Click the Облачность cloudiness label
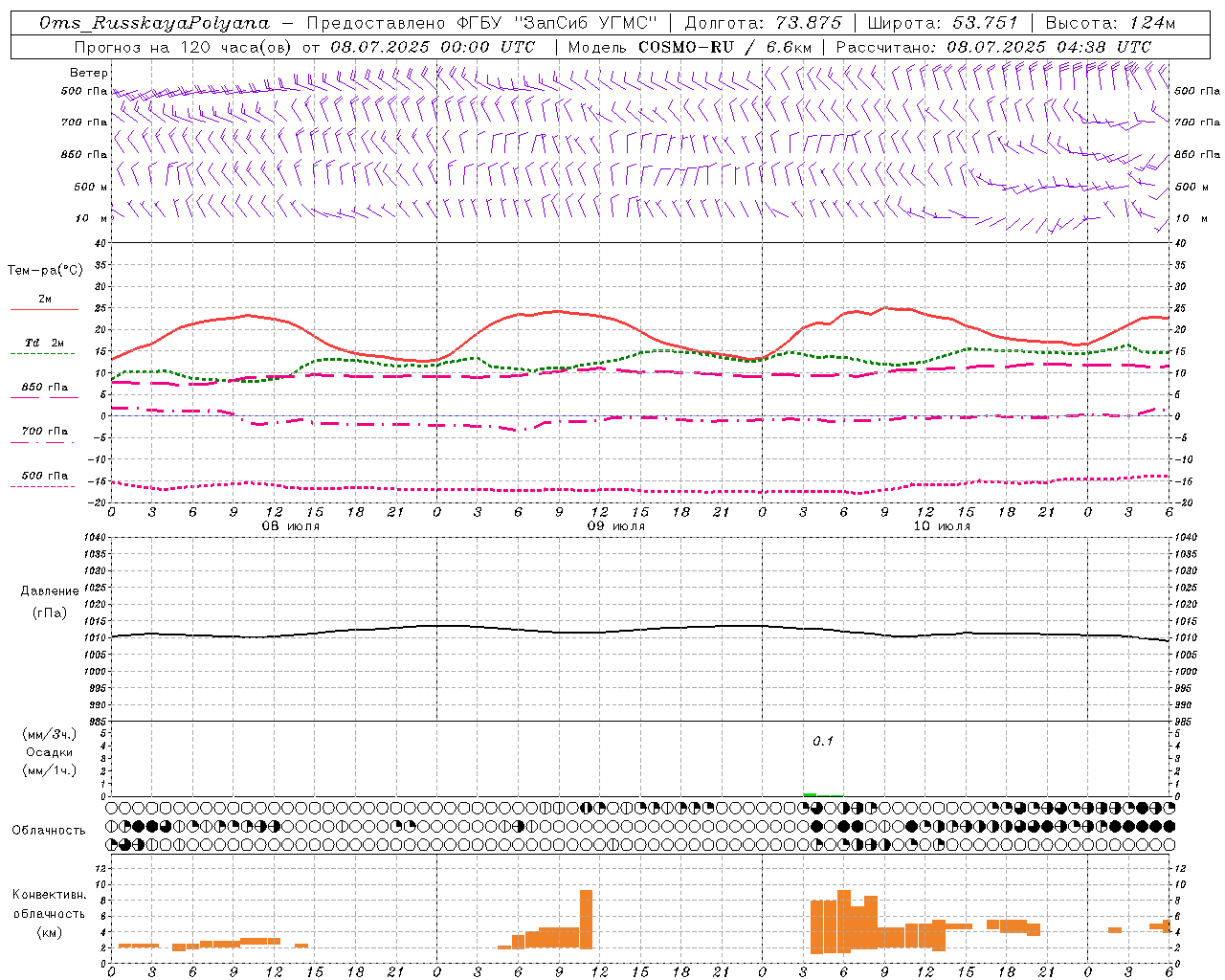Screen dimensions: 1225x980 (x=49, y=831)
